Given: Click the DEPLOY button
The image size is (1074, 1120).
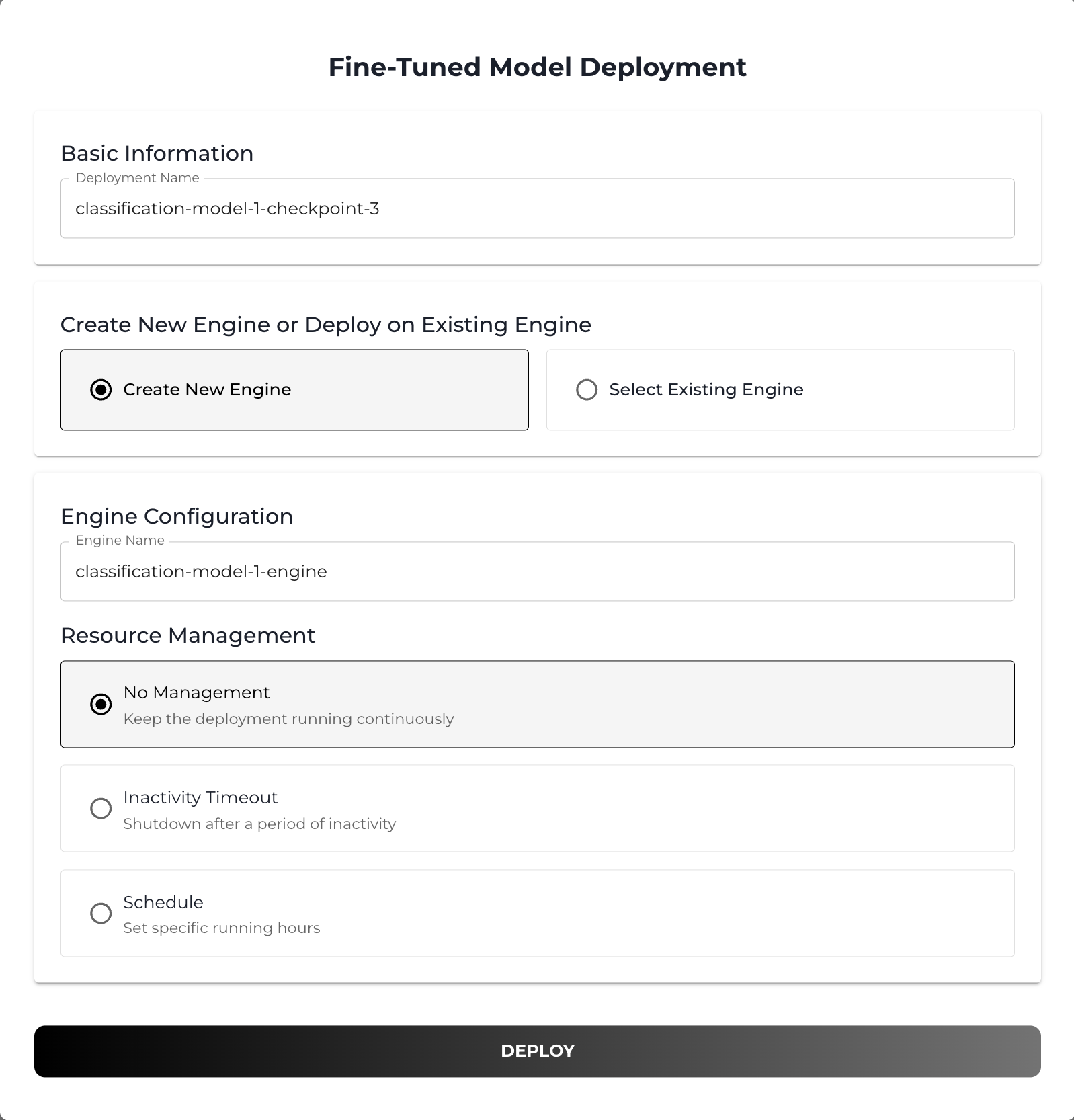Looking at the screenshot, I should (x=537, y=1051).
